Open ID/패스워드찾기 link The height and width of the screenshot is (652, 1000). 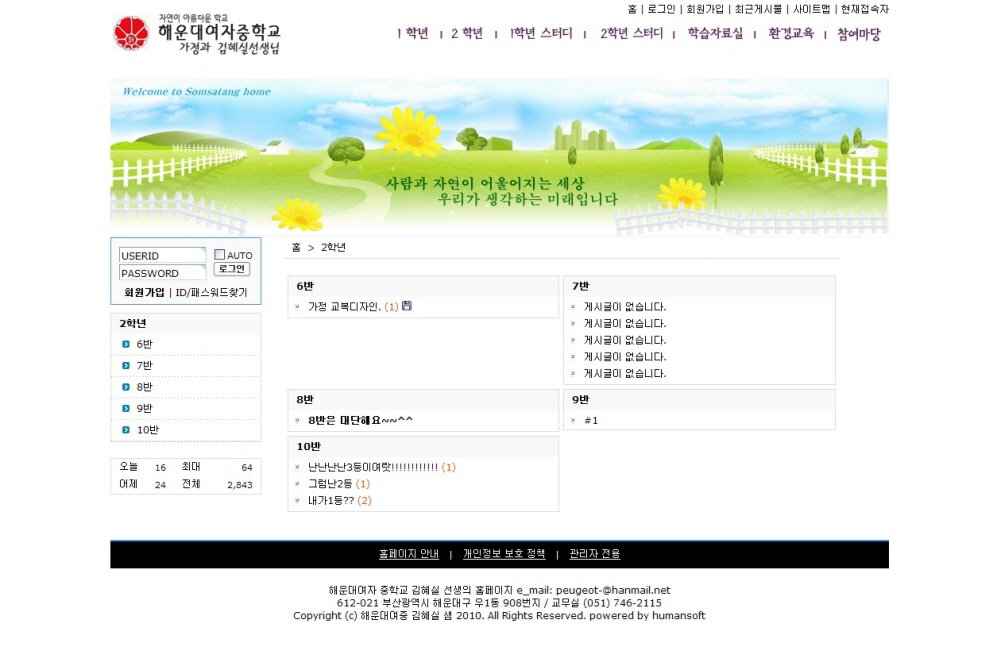tap(211, 292)
